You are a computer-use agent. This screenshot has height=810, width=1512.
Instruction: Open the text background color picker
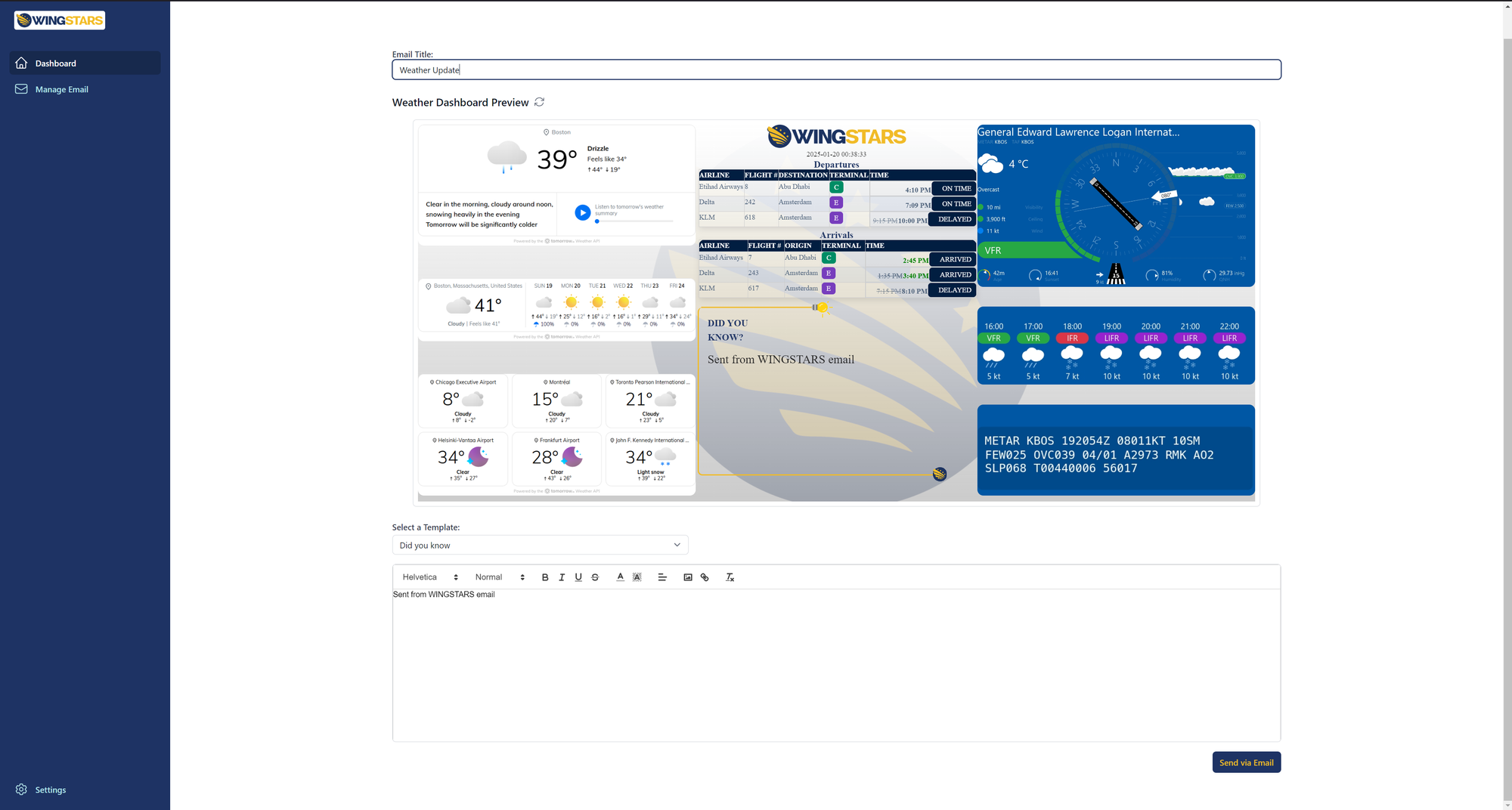click(637, 577)
